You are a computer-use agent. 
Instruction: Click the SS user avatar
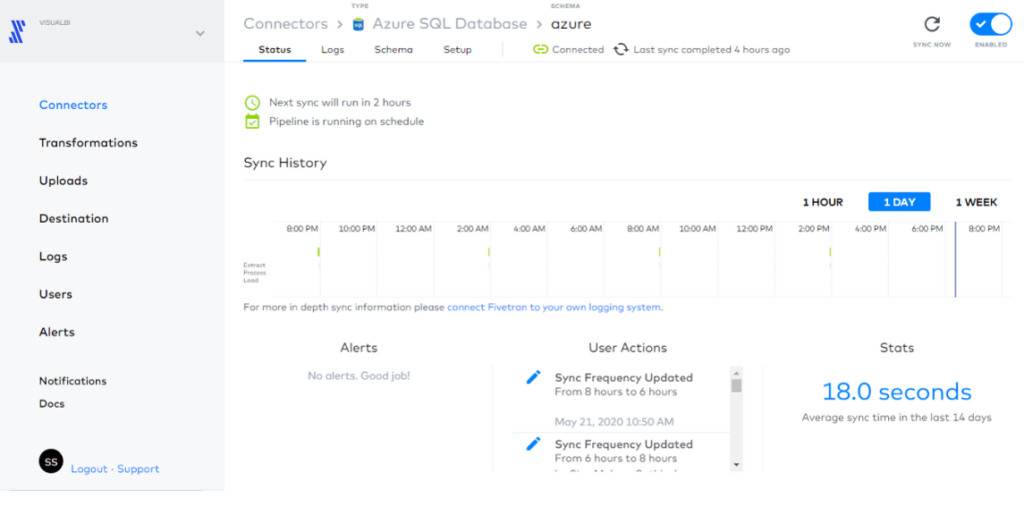tap(51, 461)
